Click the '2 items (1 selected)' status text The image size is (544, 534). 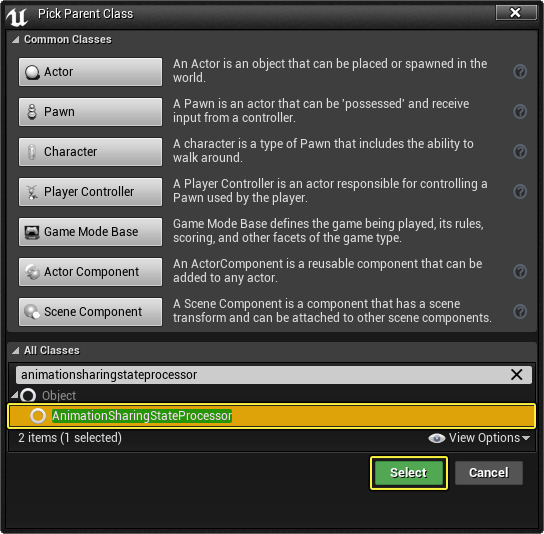click(70, 438)
